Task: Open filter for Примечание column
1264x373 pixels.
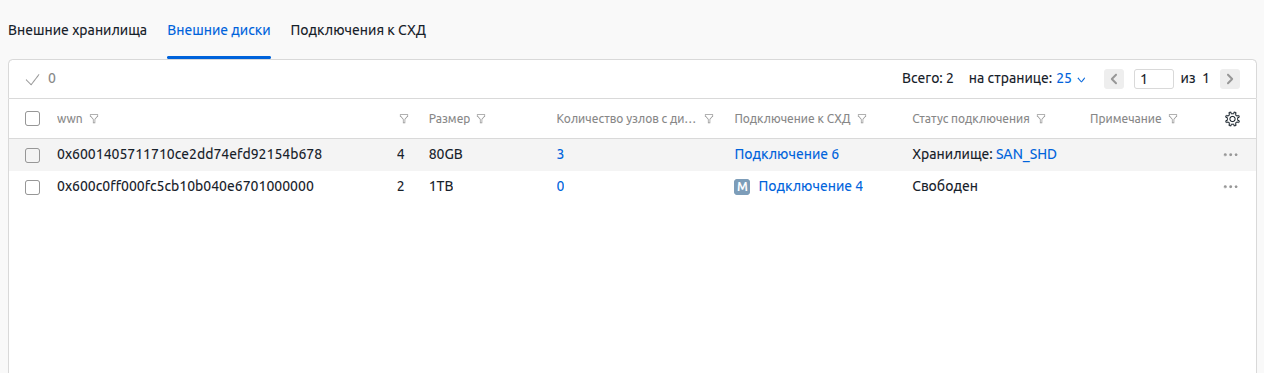Action: [1173, 119]
